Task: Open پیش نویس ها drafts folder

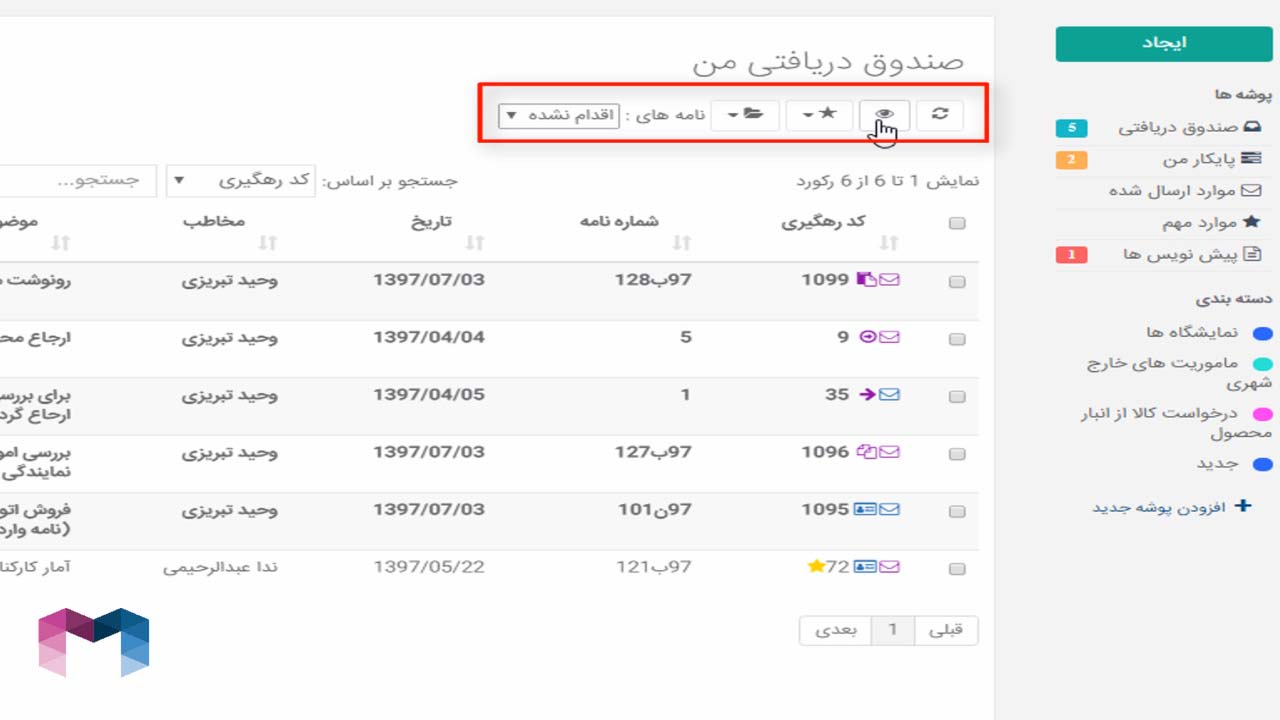Action: (1192, 254)
